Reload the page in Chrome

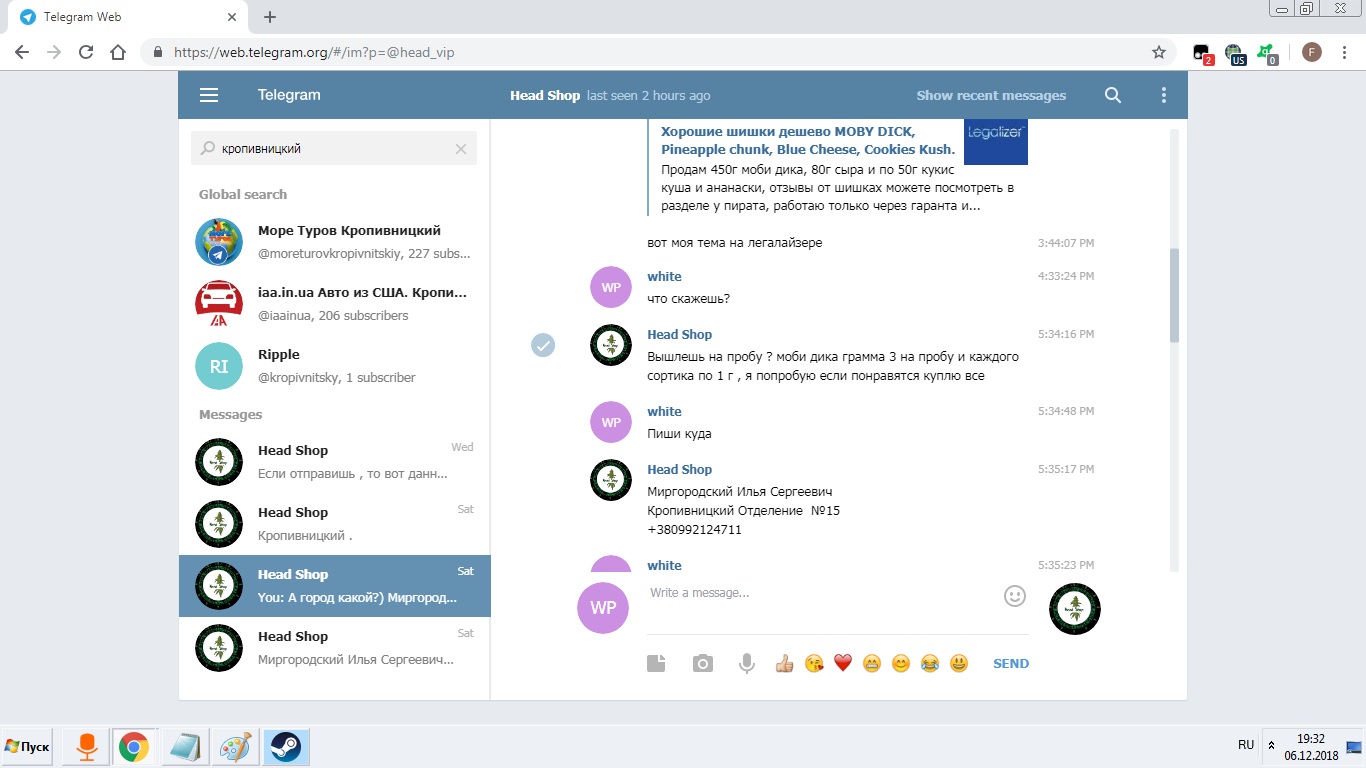(86, 52)
